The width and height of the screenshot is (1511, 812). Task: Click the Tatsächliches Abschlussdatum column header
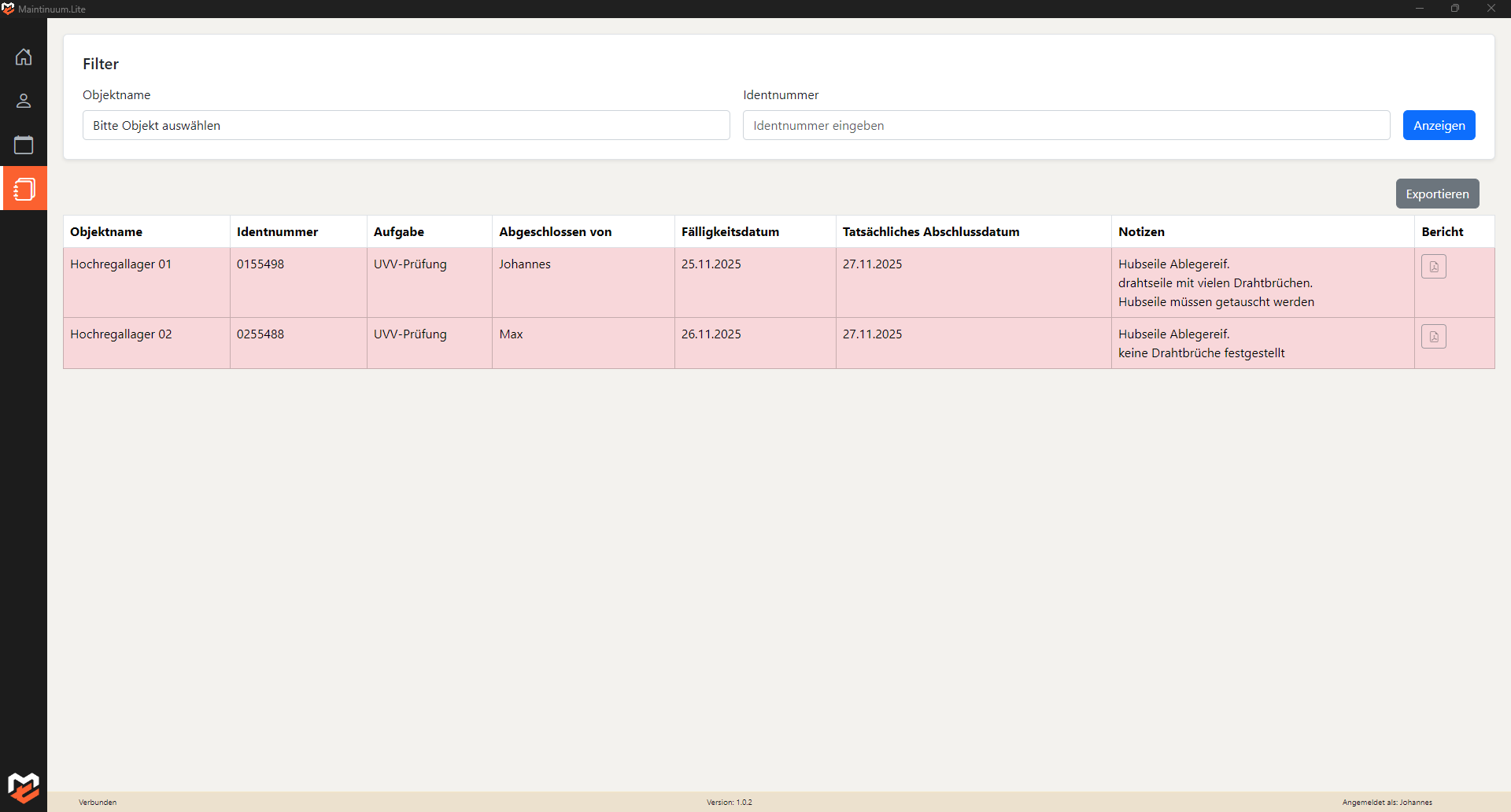pyautogui.click(x=930, y=231)
